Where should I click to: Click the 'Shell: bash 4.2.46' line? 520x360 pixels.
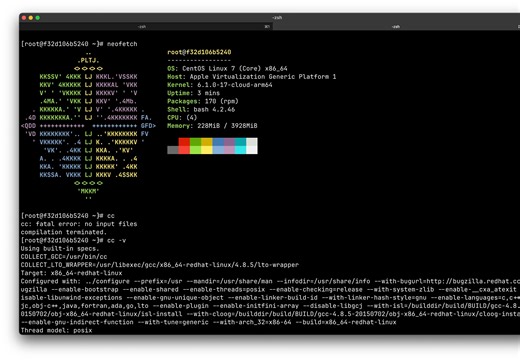[201, 109]
